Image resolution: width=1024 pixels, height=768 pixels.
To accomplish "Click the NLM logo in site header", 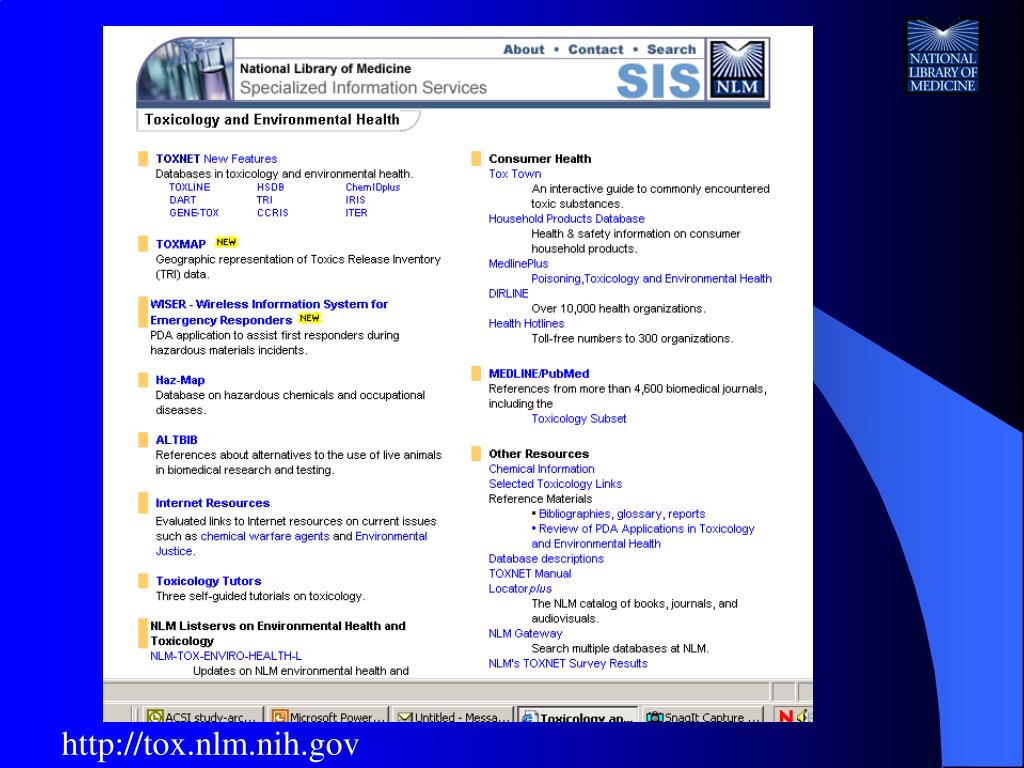I will (x=737, y=69).
